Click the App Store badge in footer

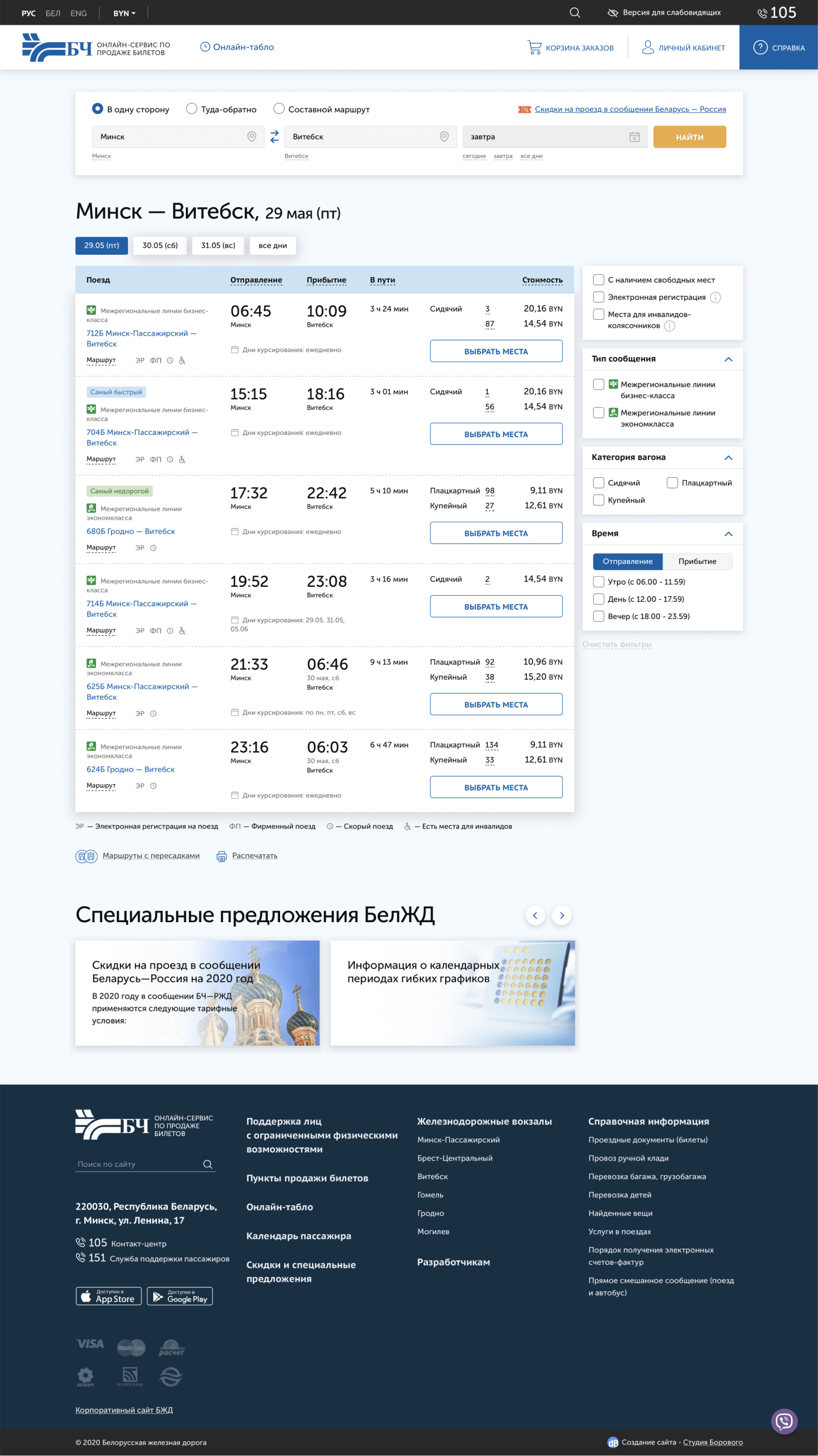(x=108, y=1295)
